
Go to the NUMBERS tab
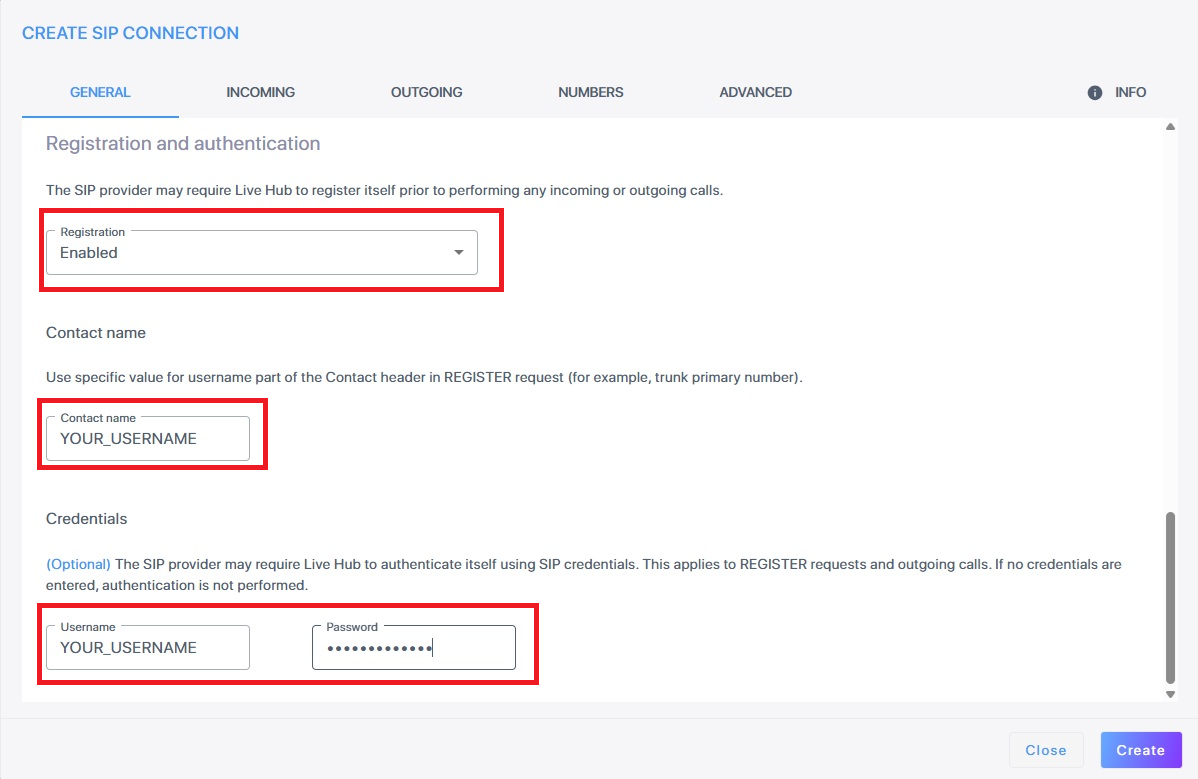tap(590, 92)
